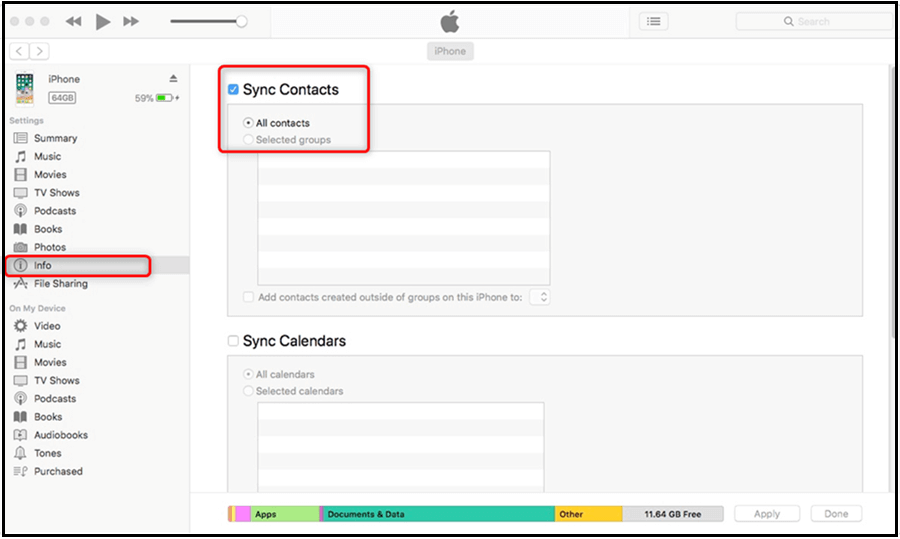Uncheck the Sync Contacts checkbox

[x=233, y=90]
